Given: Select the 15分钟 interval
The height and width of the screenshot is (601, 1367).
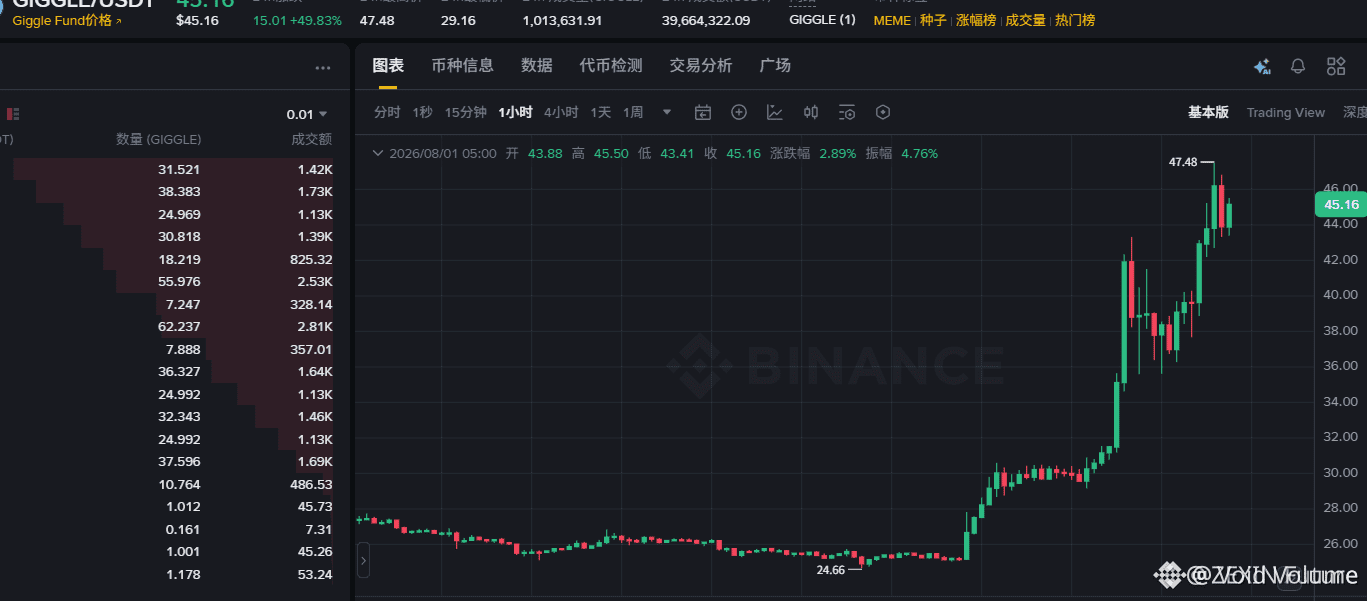Looking at the screenshot, I should coord(466,112).
